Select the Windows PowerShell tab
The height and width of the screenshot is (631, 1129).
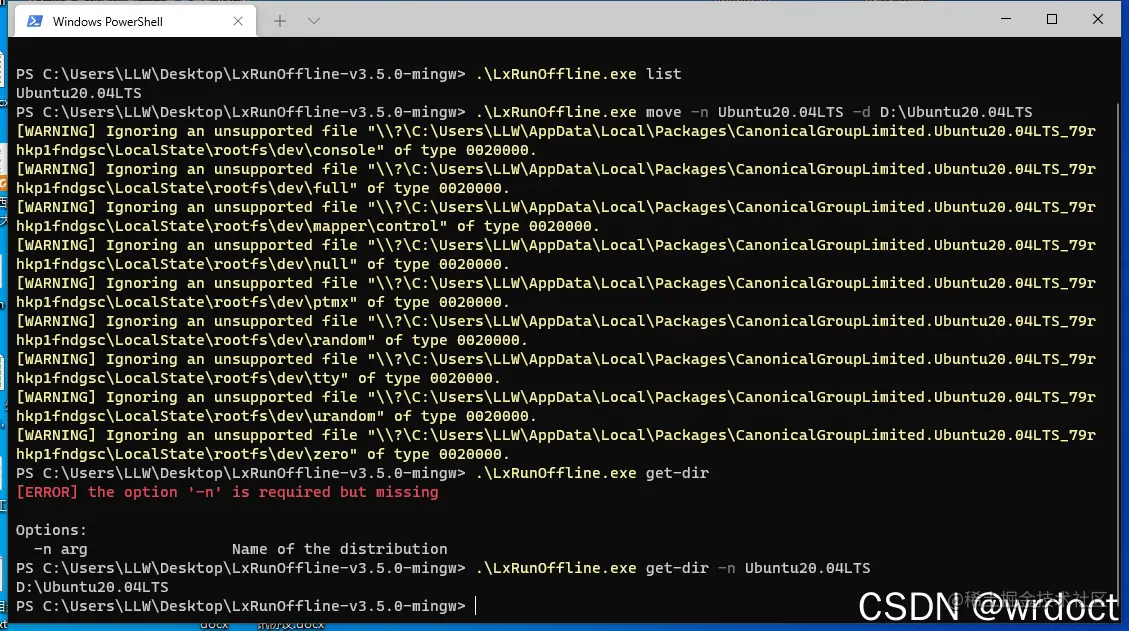[135, 22]
